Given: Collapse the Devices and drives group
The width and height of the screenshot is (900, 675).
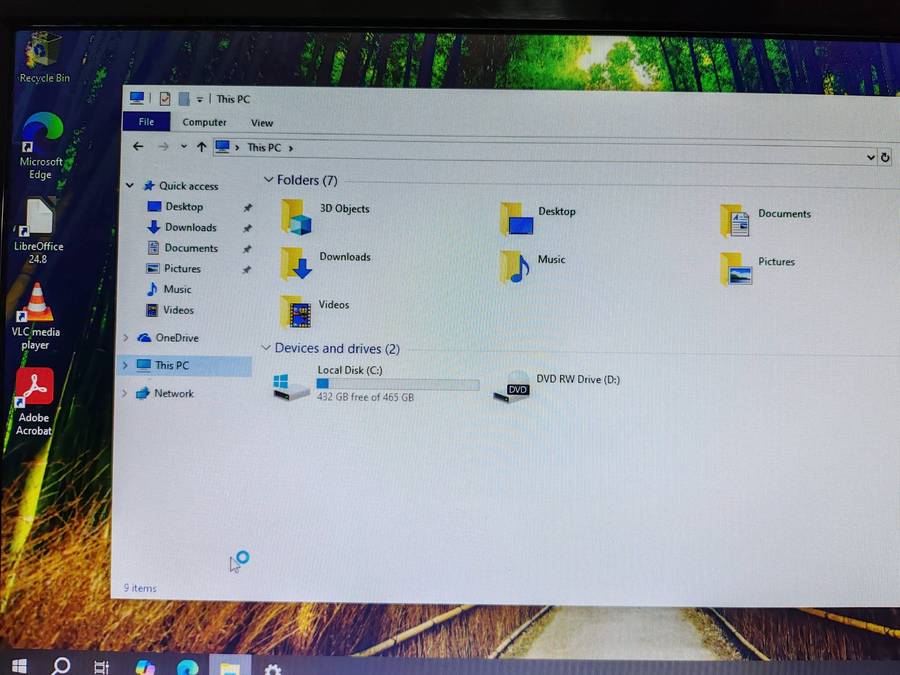Looking at the screenshot, I should click(266, 348).
